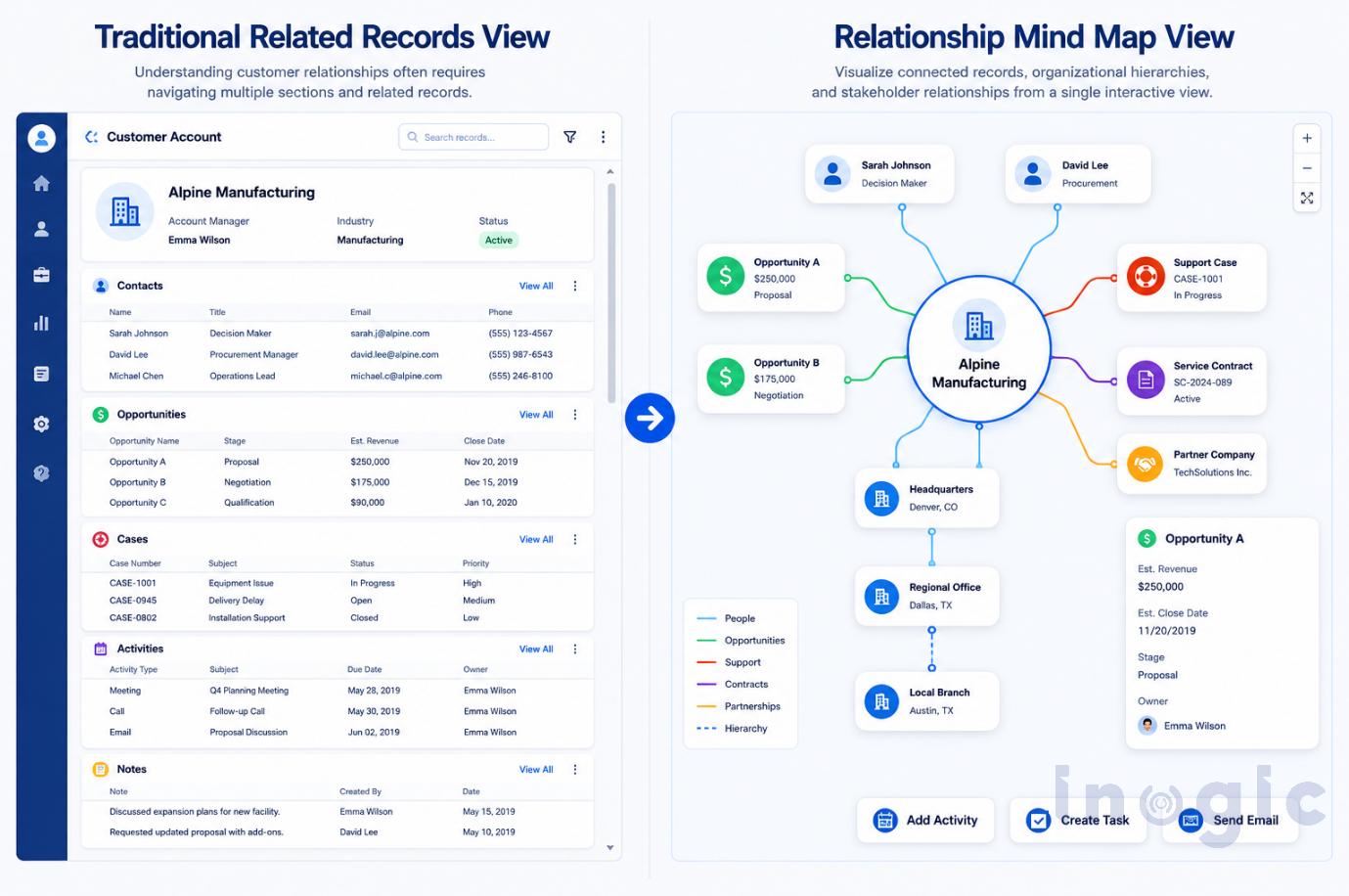Open the settings gear in sidebar
This screenshot has width=1349, height=896.
pos(41,424)
